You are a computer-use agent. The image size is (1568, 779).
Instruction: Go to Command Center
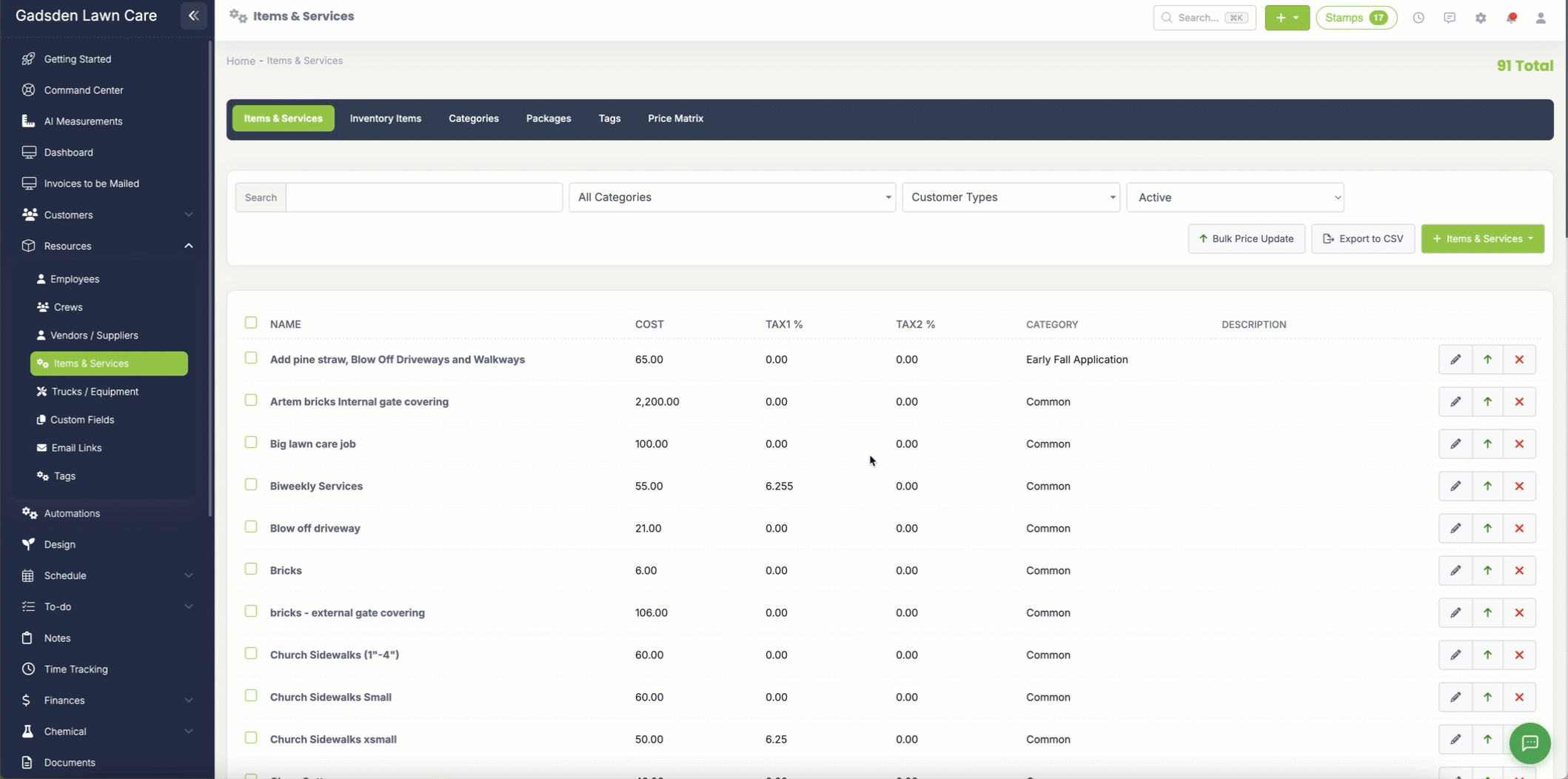(84, 90)
